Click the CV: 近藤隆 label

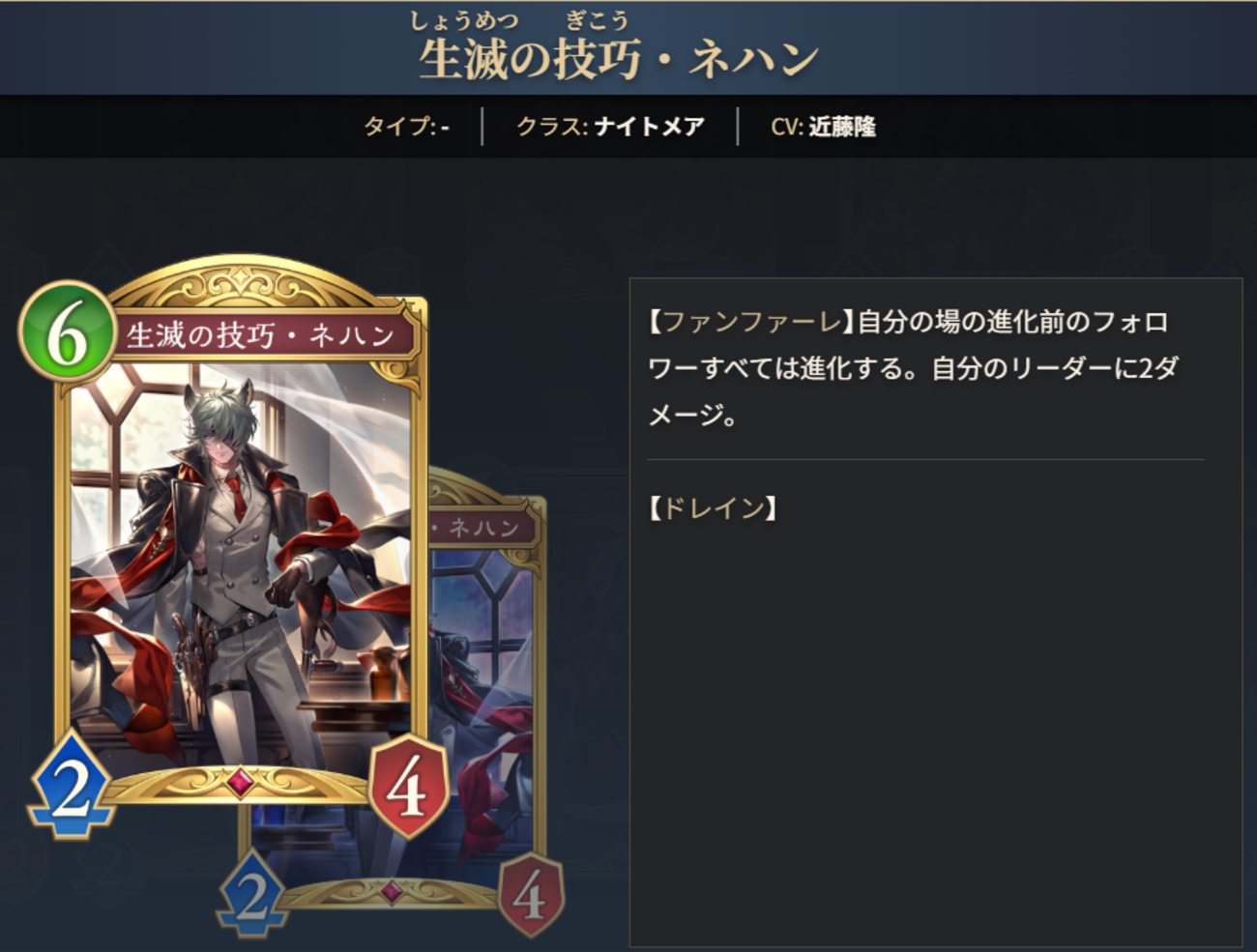(824, 127)
